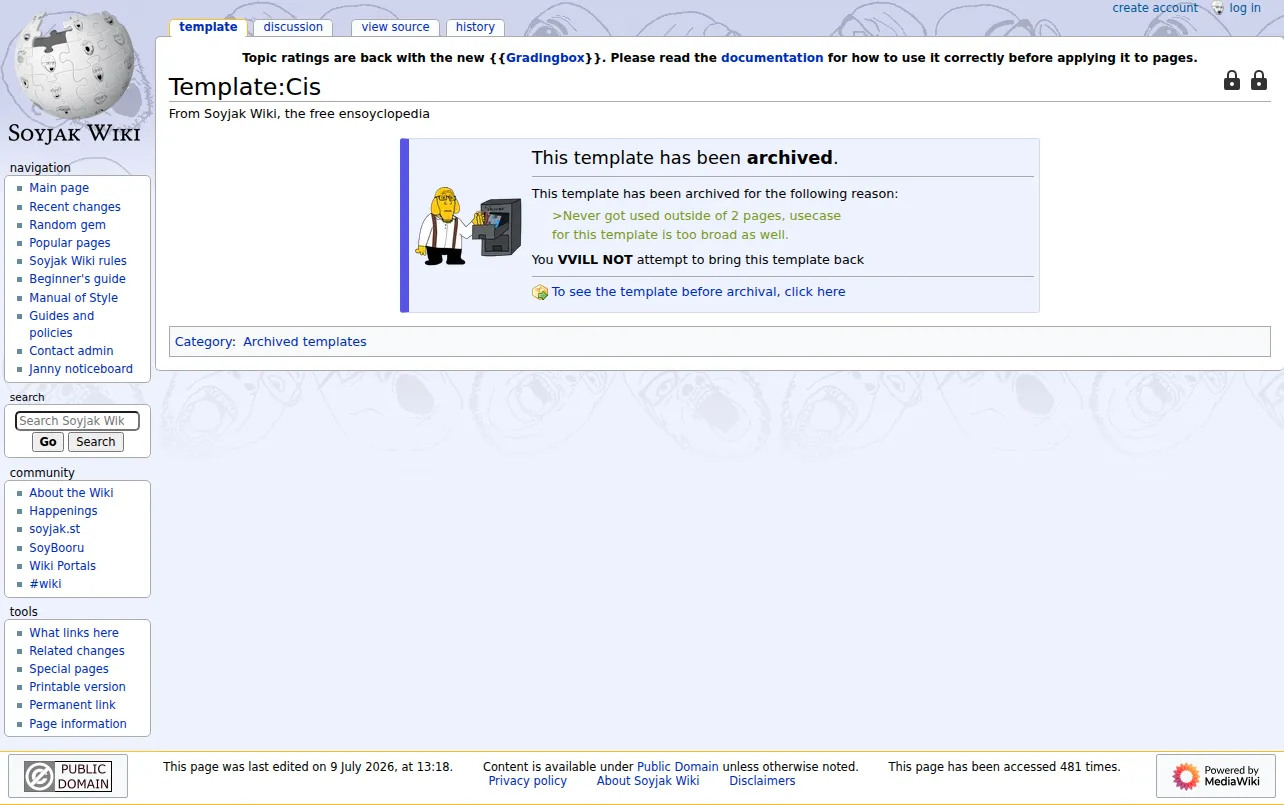Open Soyjak Wiki rules
1284x805 pixels.
[78, 261]
